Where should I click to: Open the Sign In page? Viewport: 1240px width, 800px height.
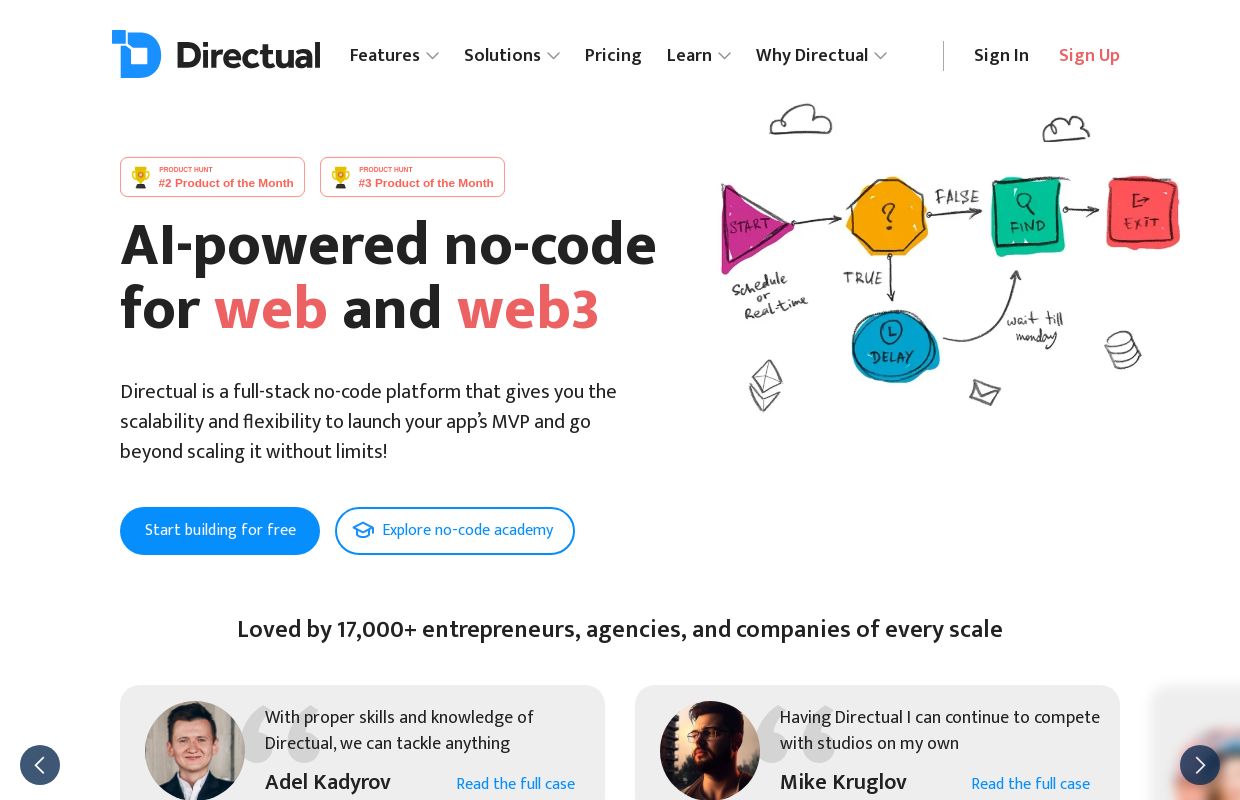tap(1001, 55)
